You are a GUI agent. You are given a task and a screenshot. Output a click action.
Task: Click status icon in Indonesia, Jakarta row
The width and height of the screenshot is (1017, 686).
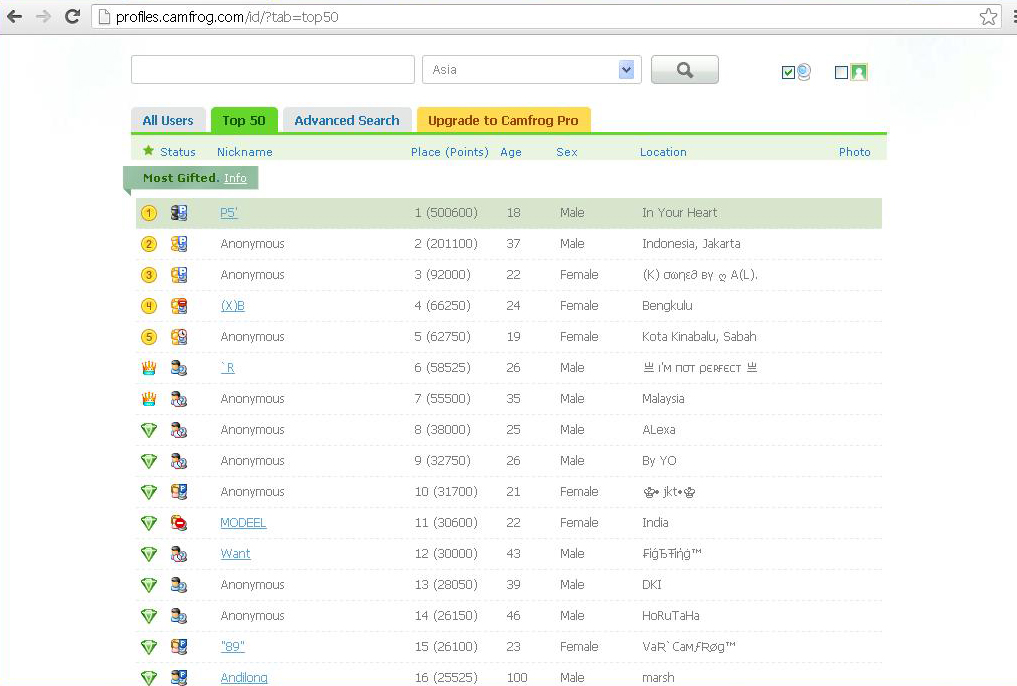point(179,244)
